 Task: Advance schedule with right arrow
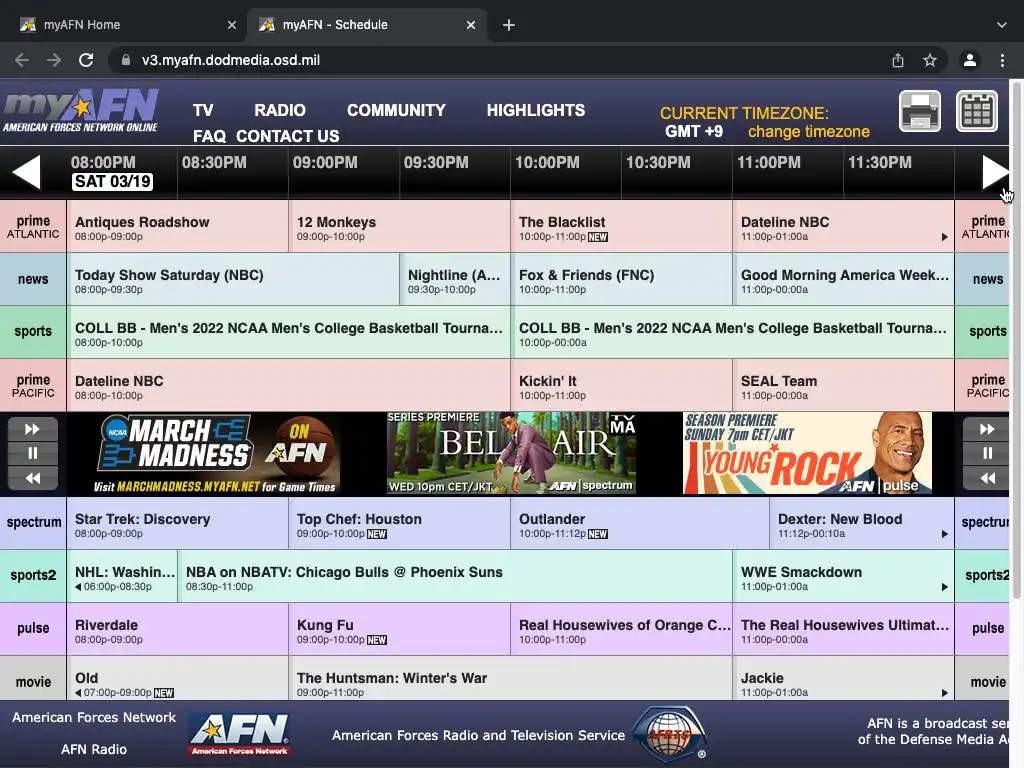[x=996, y=172]
